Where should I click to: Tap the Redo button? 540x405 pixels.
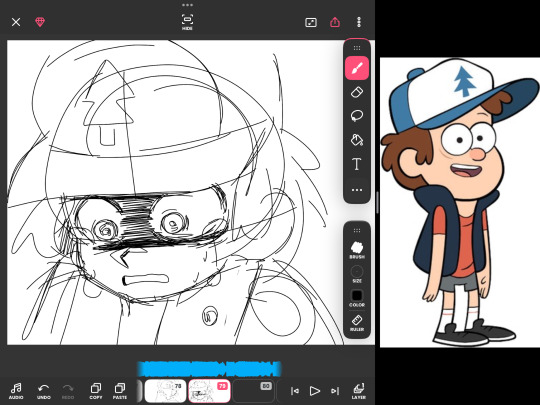[x=68, y=391]
